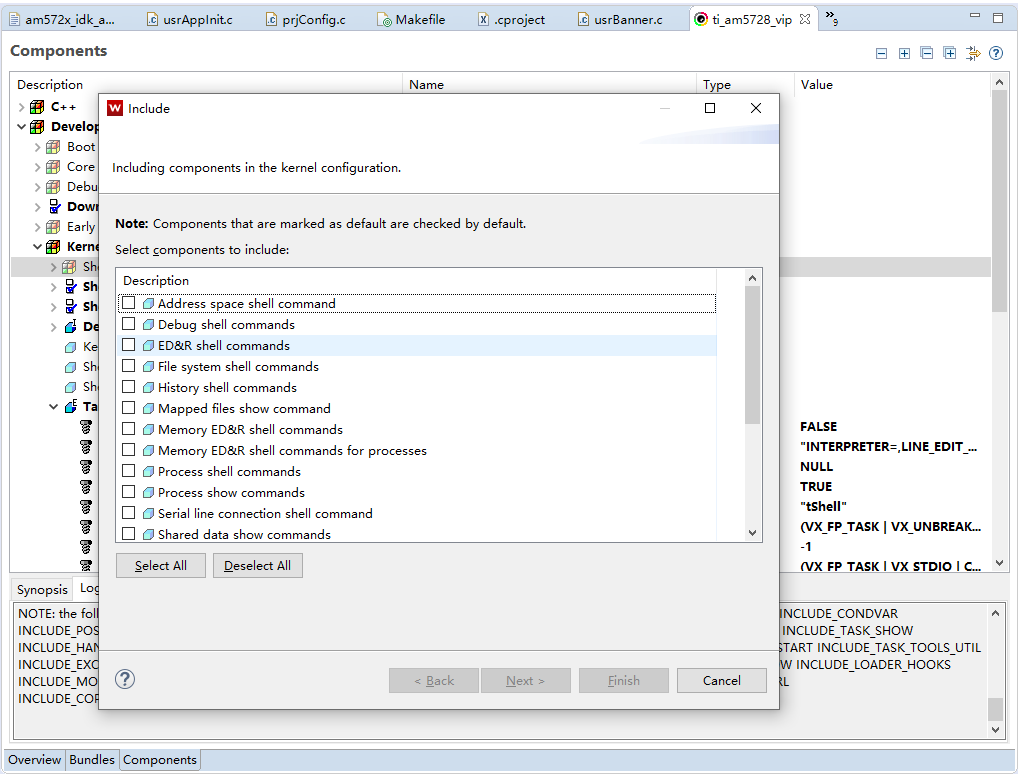Enable Debug shell commands
1018x774 pixels.
pos(128,324)
